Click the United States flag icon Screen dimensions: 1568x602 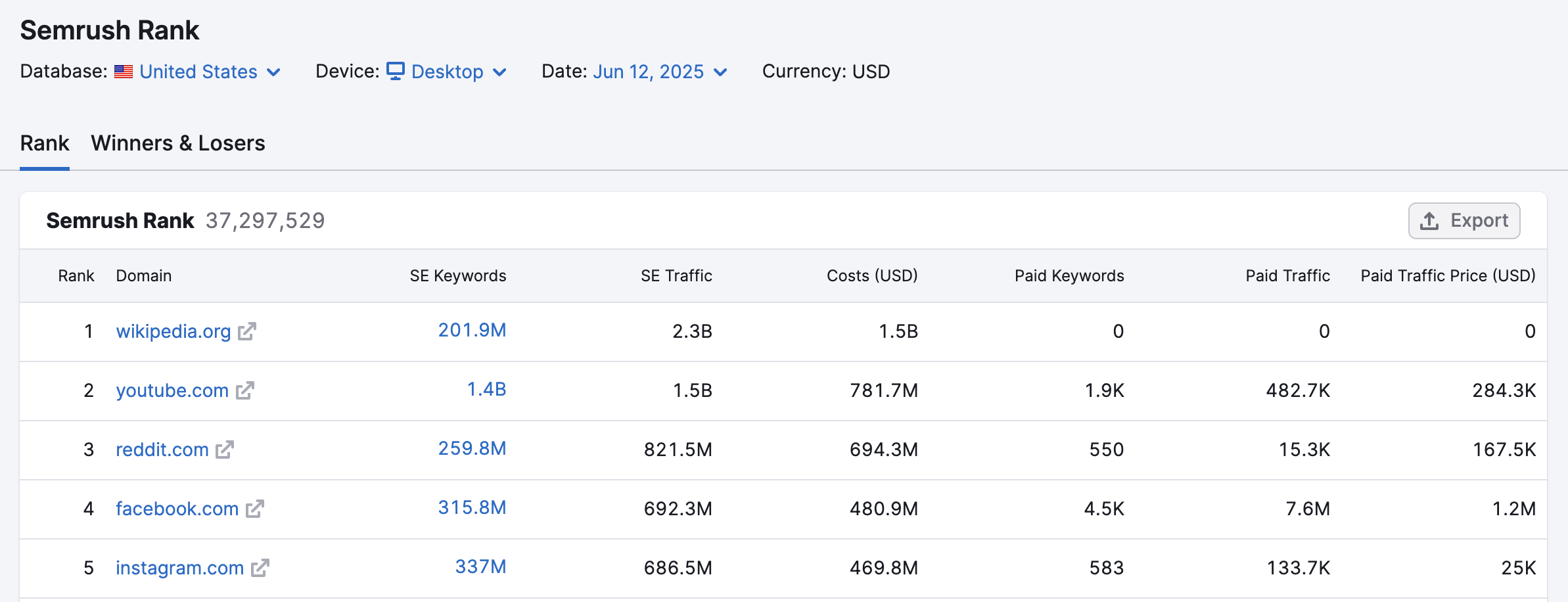(124, 71)
